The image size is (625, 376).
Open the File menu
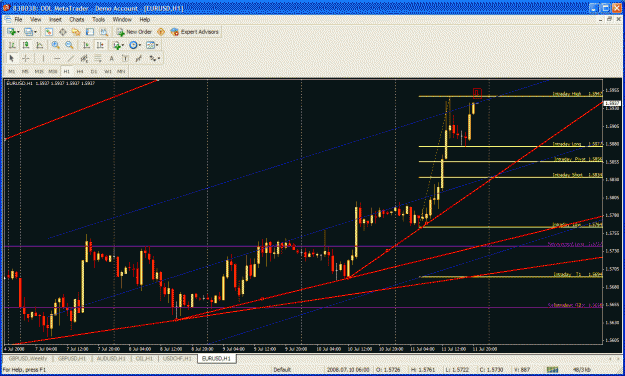pos(18,19)
